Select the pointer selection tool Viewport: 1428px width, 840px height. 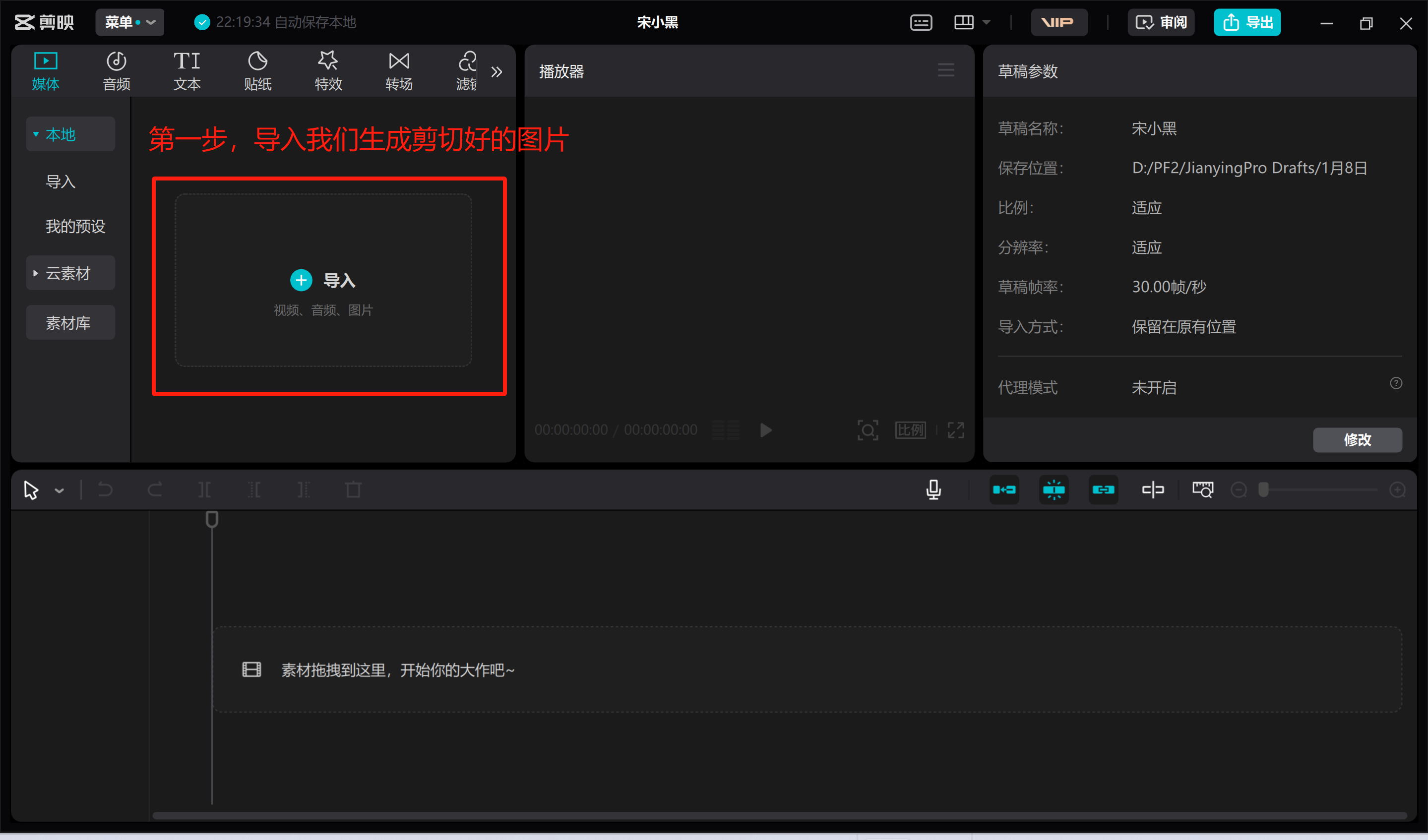click(x=31, y=490)
